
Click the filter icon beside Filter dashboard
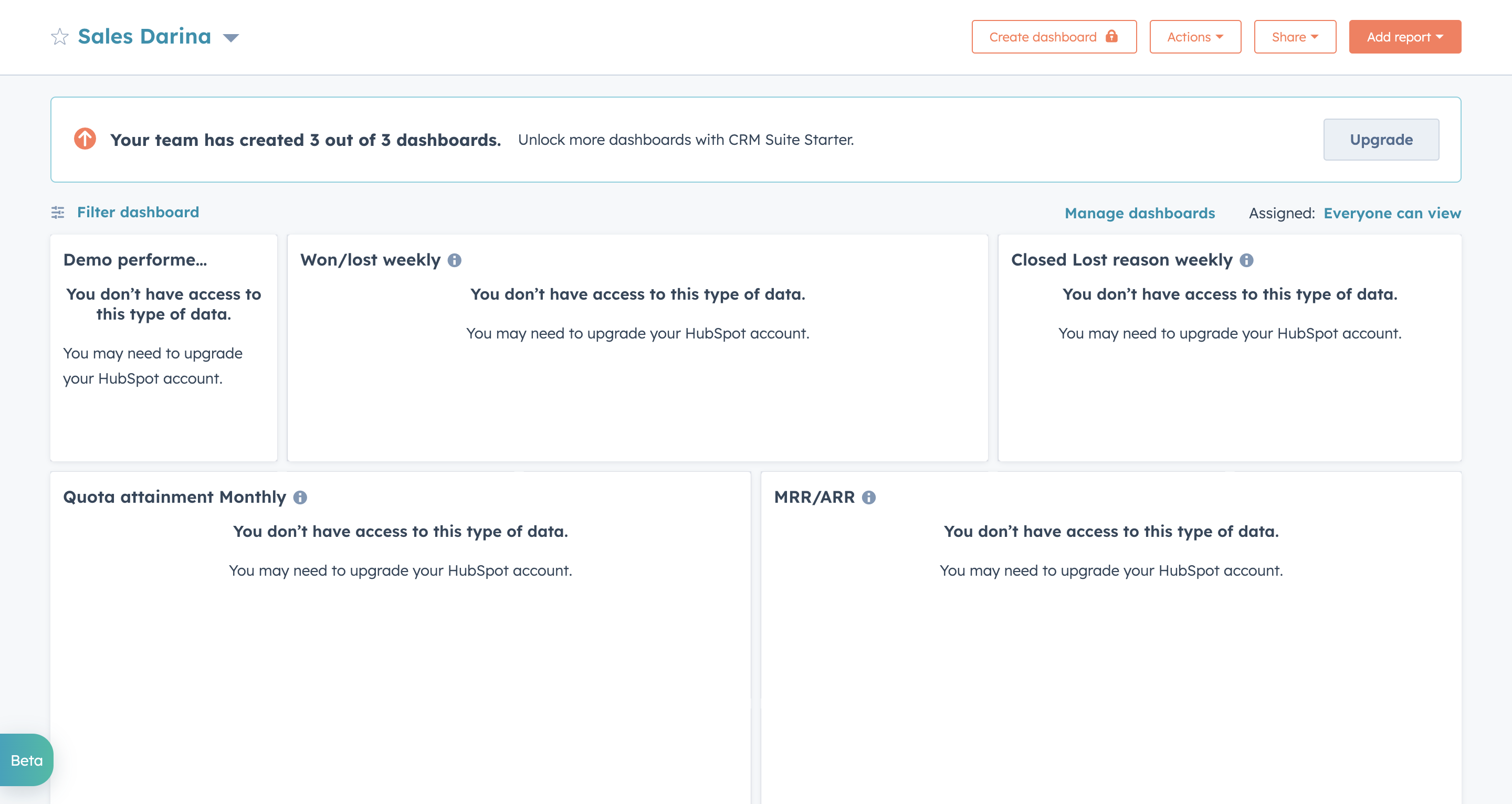(x=58, y=213)
